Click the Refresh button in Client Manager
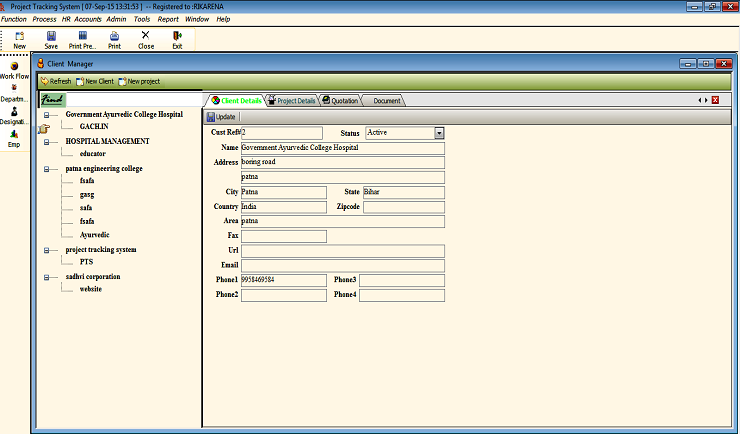 (55, 81)
